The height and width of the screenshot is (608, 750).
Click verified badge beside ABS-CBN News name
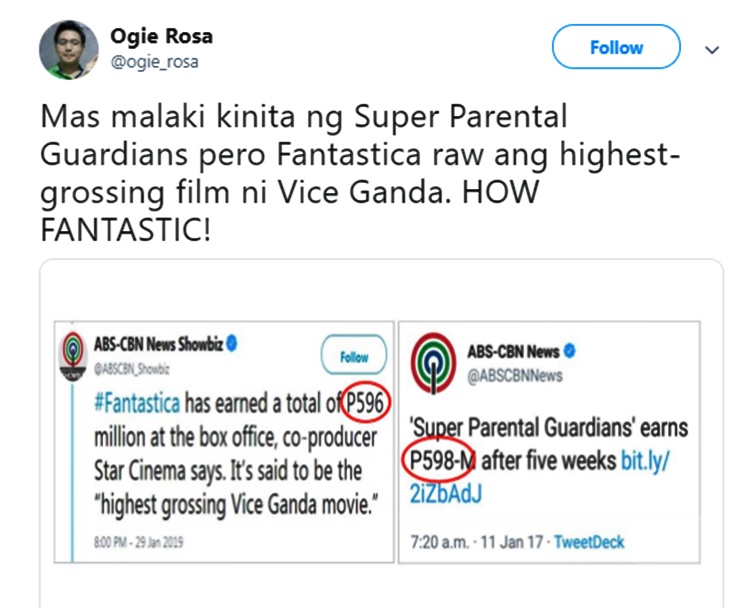pyautogui.click(x=569, y=351)
